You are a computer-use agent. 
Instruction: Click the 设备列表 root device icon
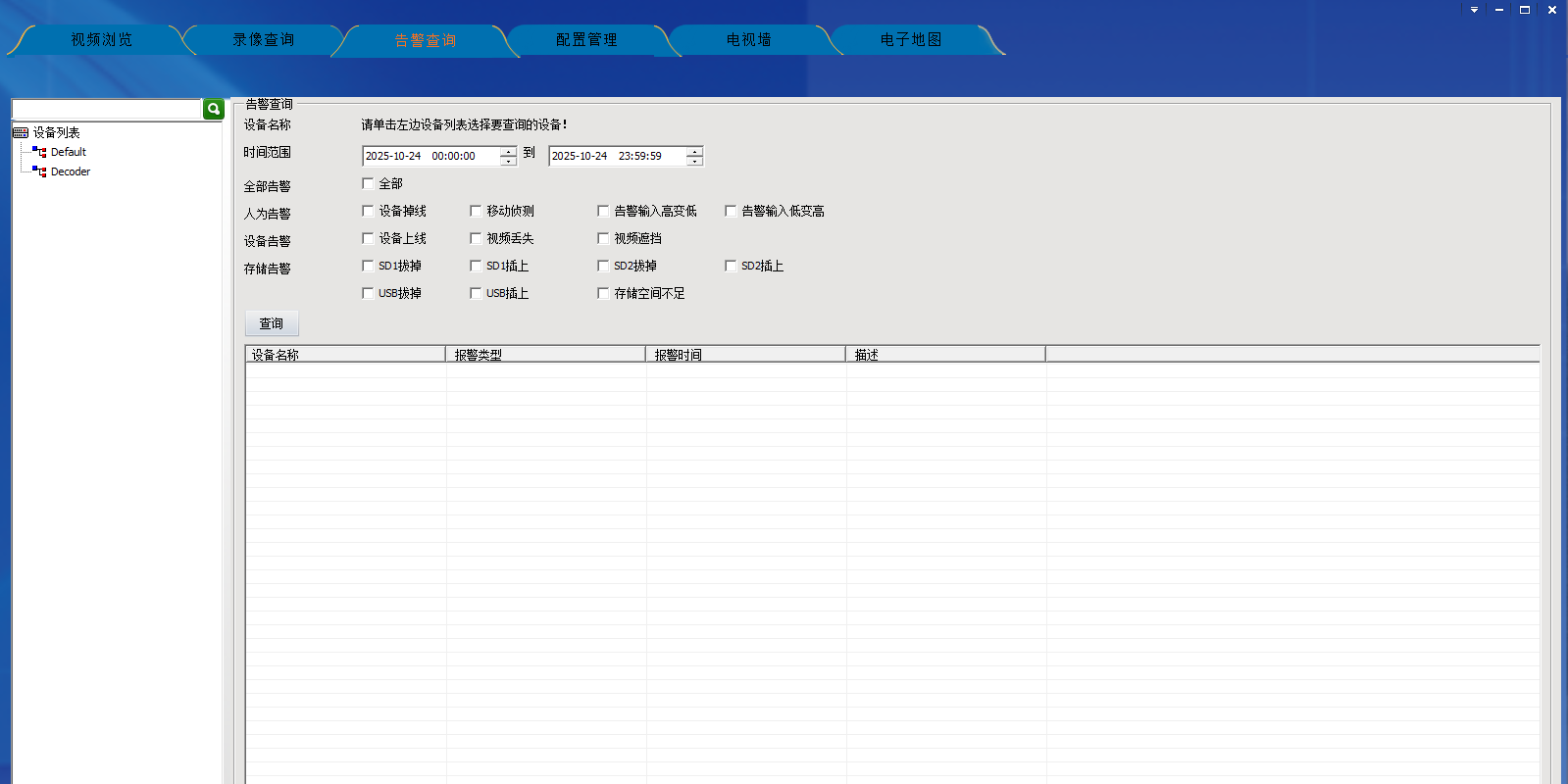(21, 132)
